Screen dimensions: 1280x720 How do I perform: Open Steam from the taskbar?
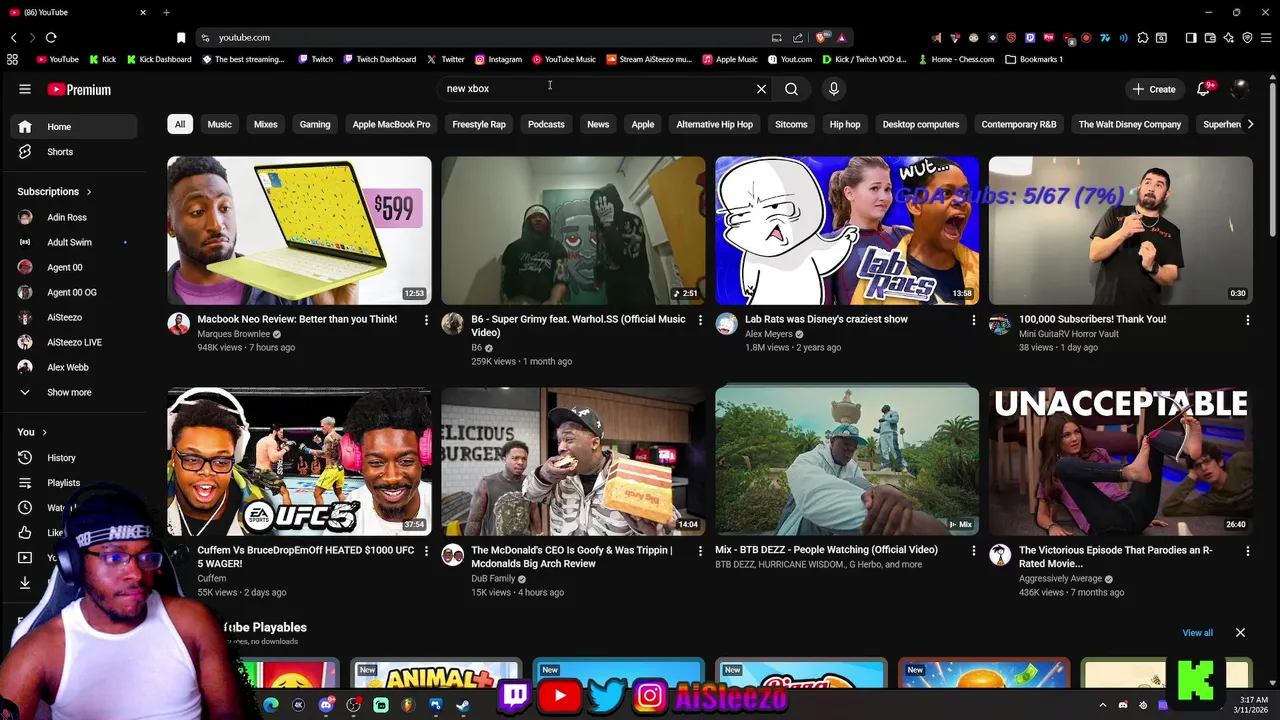463,705
